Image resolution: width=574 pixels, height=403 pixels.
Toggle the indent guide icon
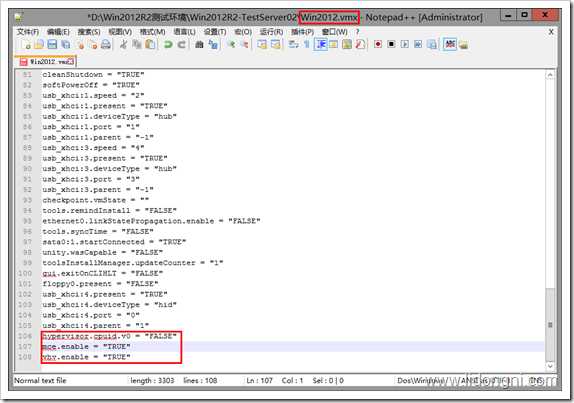tap(321, 45)
